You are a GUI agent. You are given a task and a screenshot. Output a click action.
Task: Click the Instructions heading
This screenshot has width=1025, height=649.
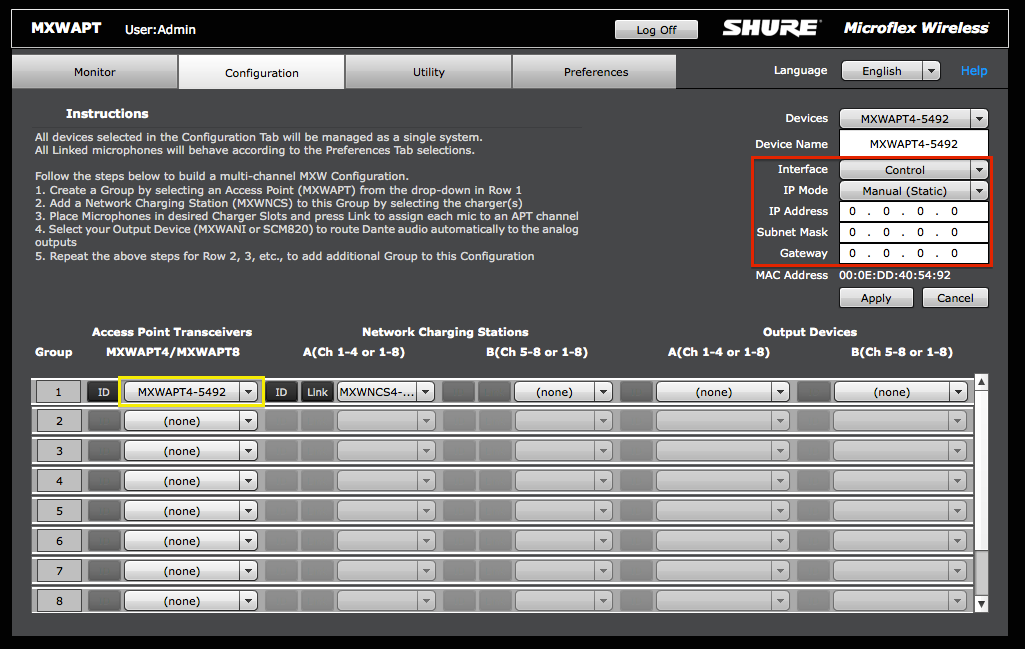(107, 114)
